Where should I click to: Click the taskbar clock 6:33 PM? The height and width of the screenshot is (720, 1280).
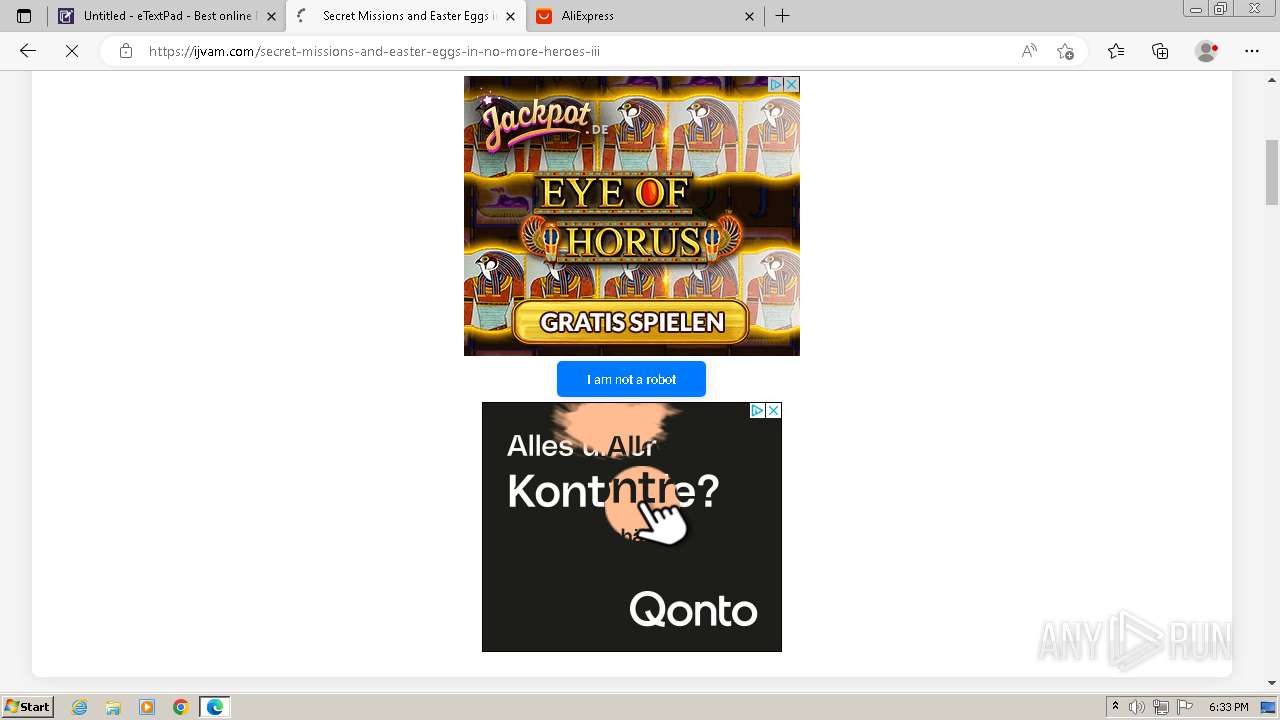point(1229,707)
